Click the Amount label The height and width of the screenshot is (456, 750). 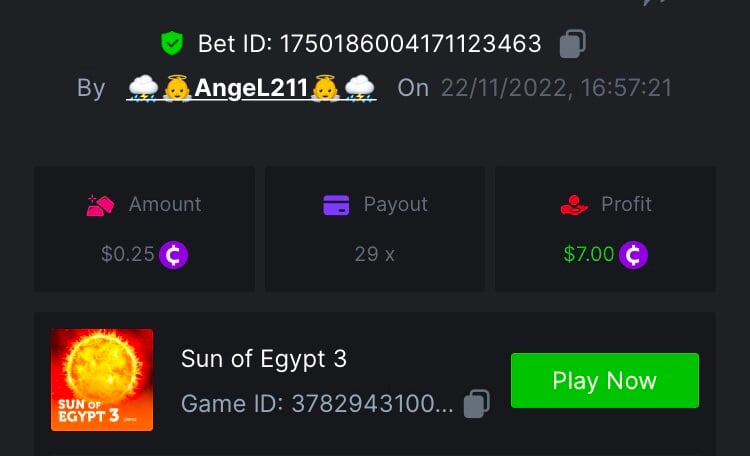click(165, 205)
